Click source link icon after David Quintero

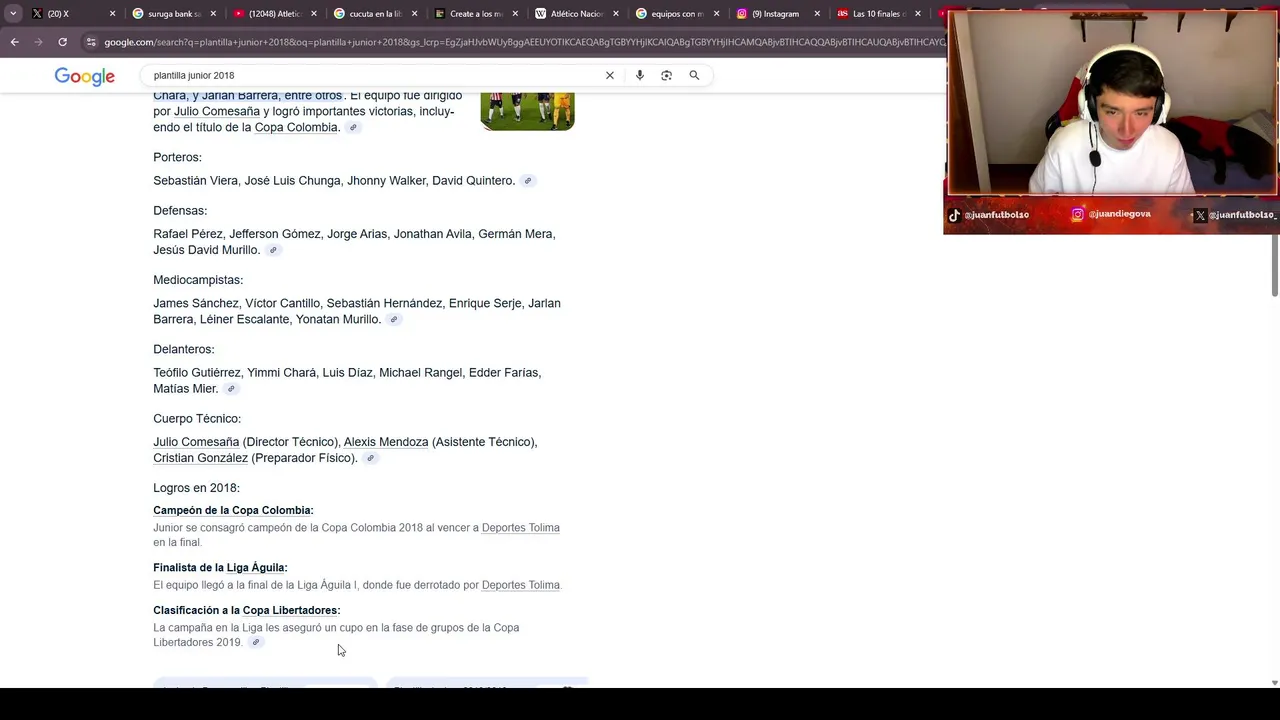click(x=528, y=181)
